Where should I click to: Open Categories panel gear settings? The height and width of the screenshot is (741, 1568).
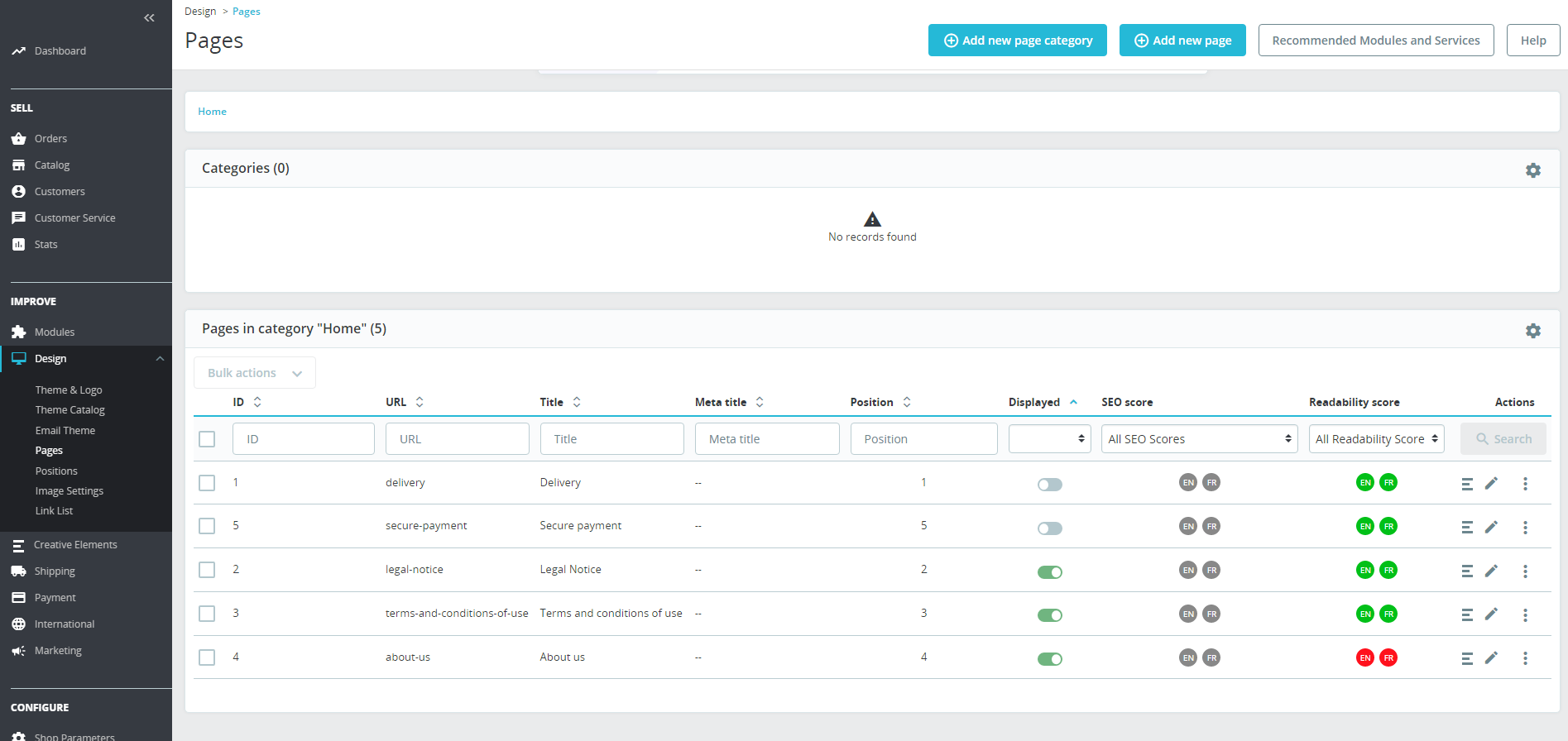[1533, 170]
